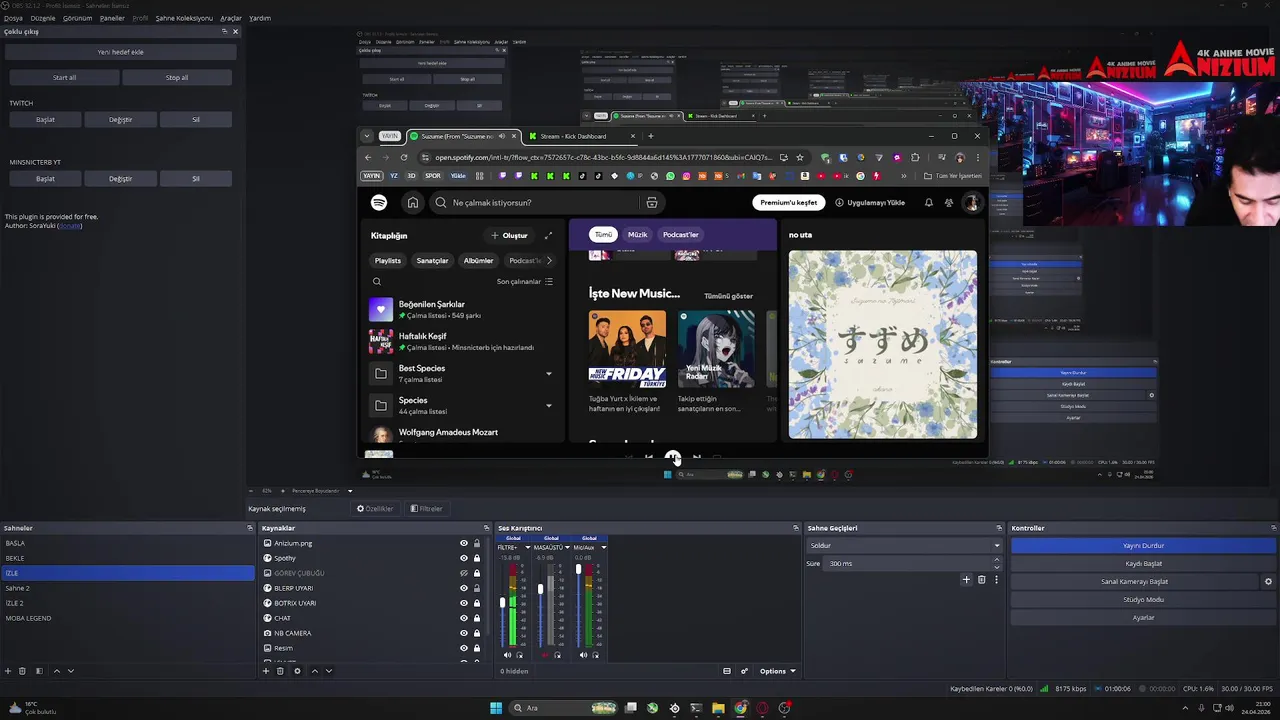Unmute the MASAÜSTÜ audio channel speaker icon

[545, 655]
